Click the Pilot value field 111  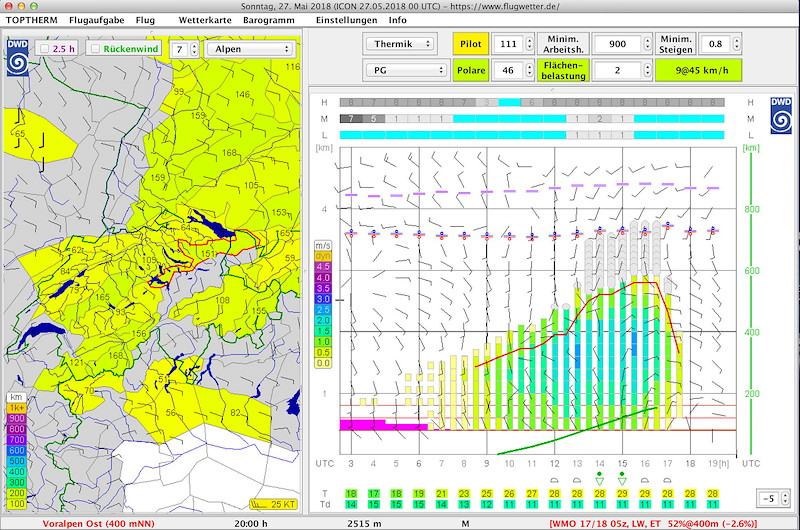[508, 44]
